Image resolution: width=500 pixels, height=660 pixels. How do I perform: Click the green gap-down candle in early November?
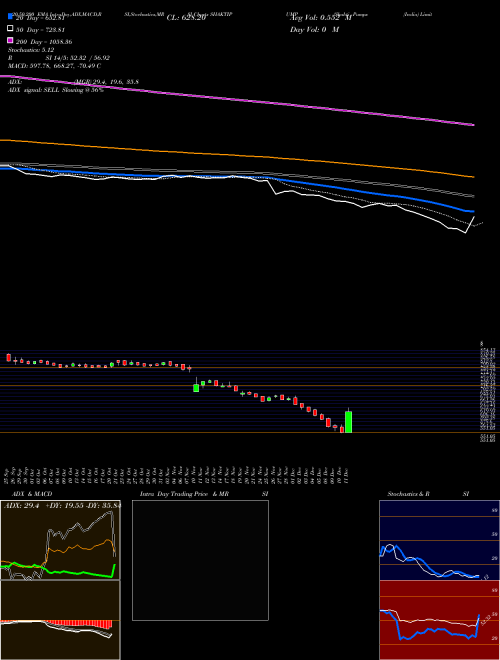click(196, 388)
